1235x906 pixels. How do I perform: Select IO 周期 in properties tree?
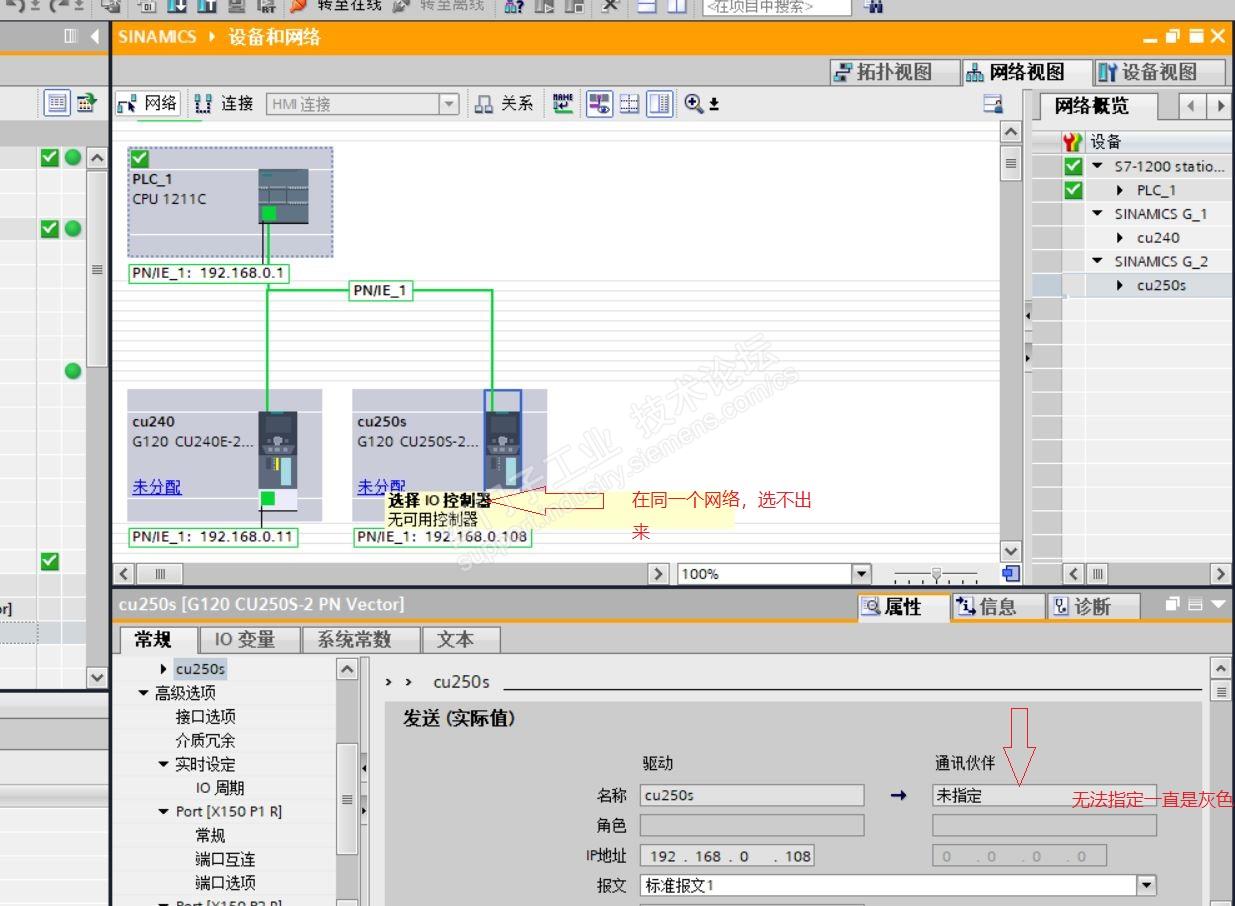click(x=219, y=788)
